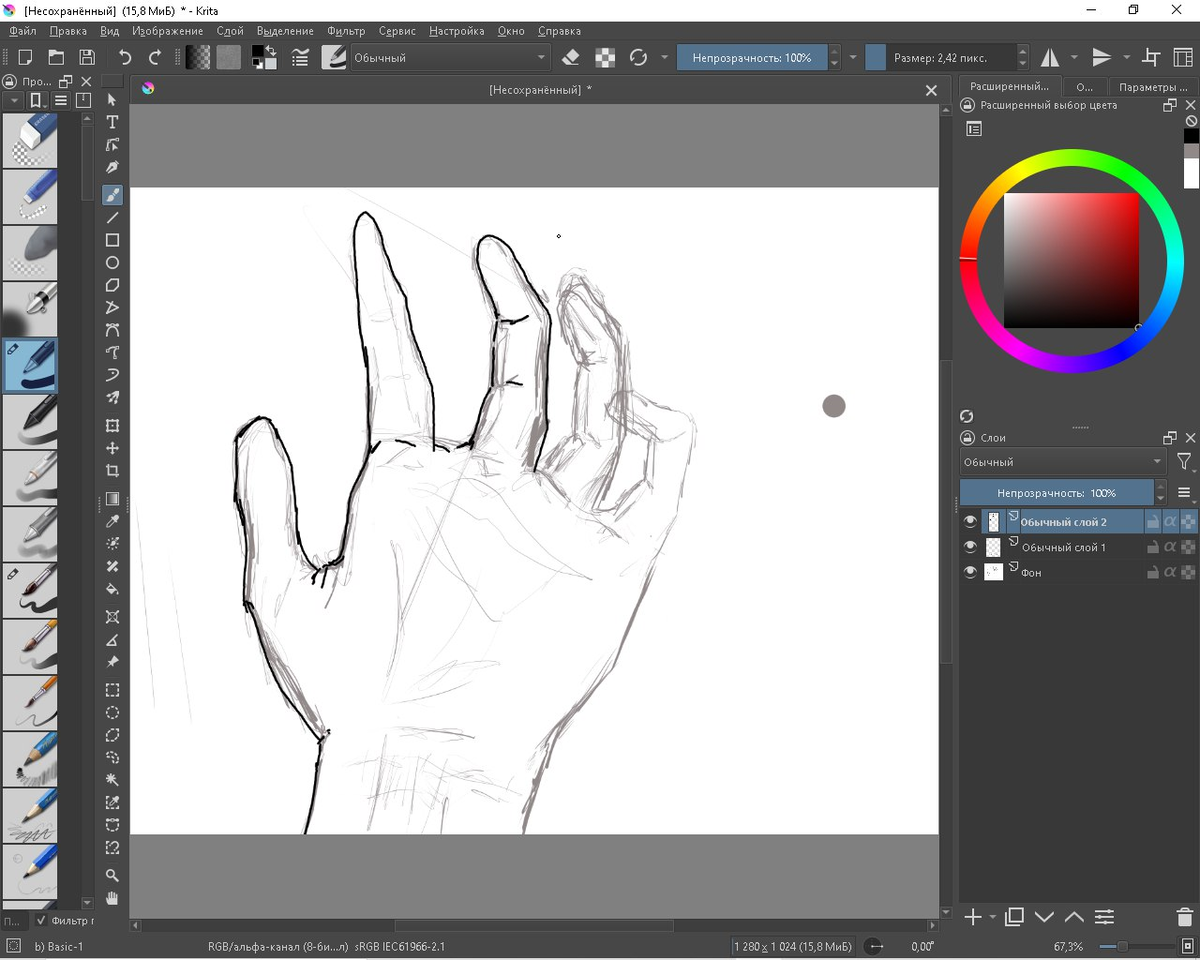Viewport: 1200px width, 960px height.
Task: Open the Настройка menu
Action: (457, 31)
